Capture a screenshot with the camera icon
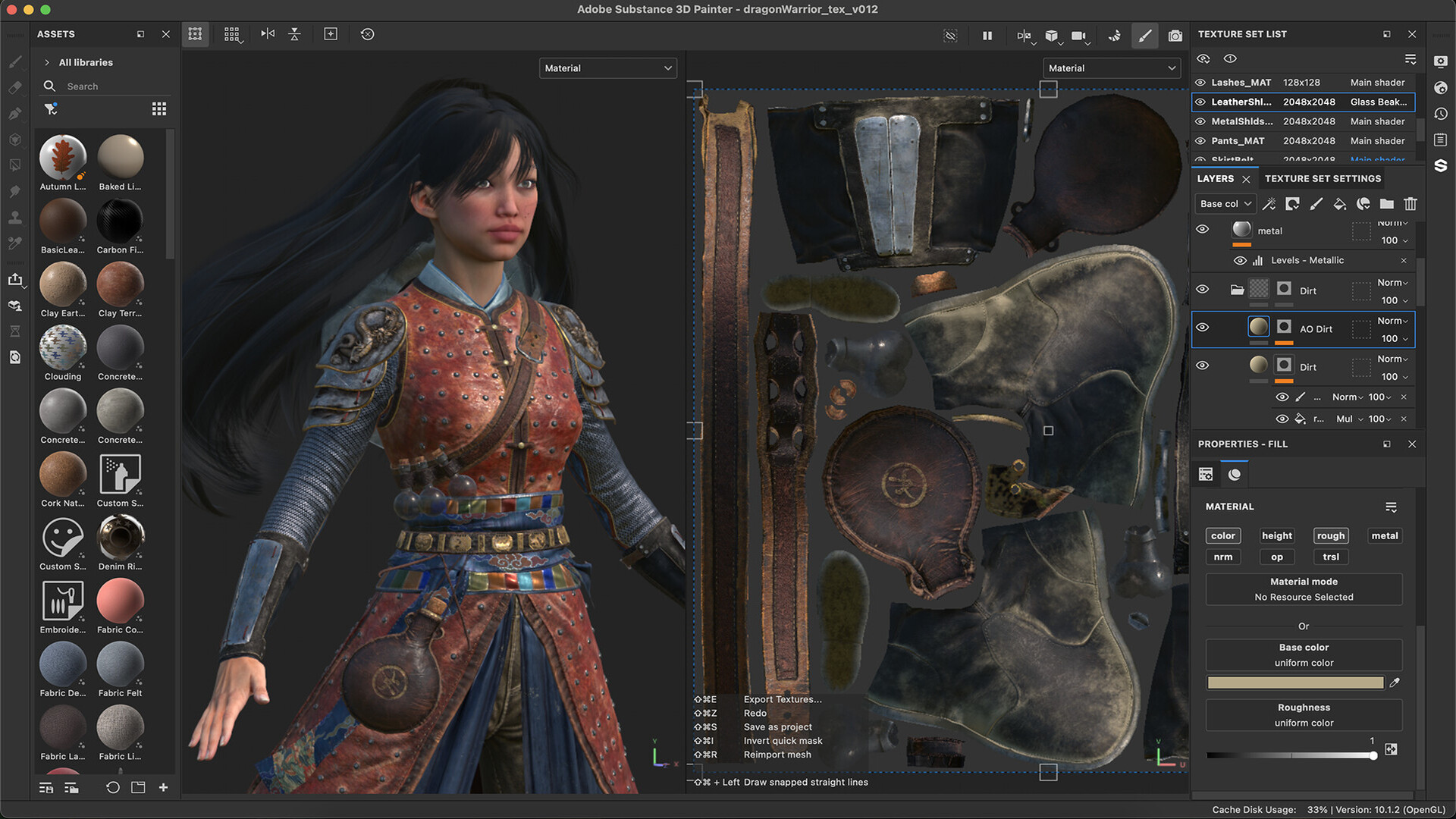The image size is (1456, 819). pyautogui.click(x=1175, y=36)
